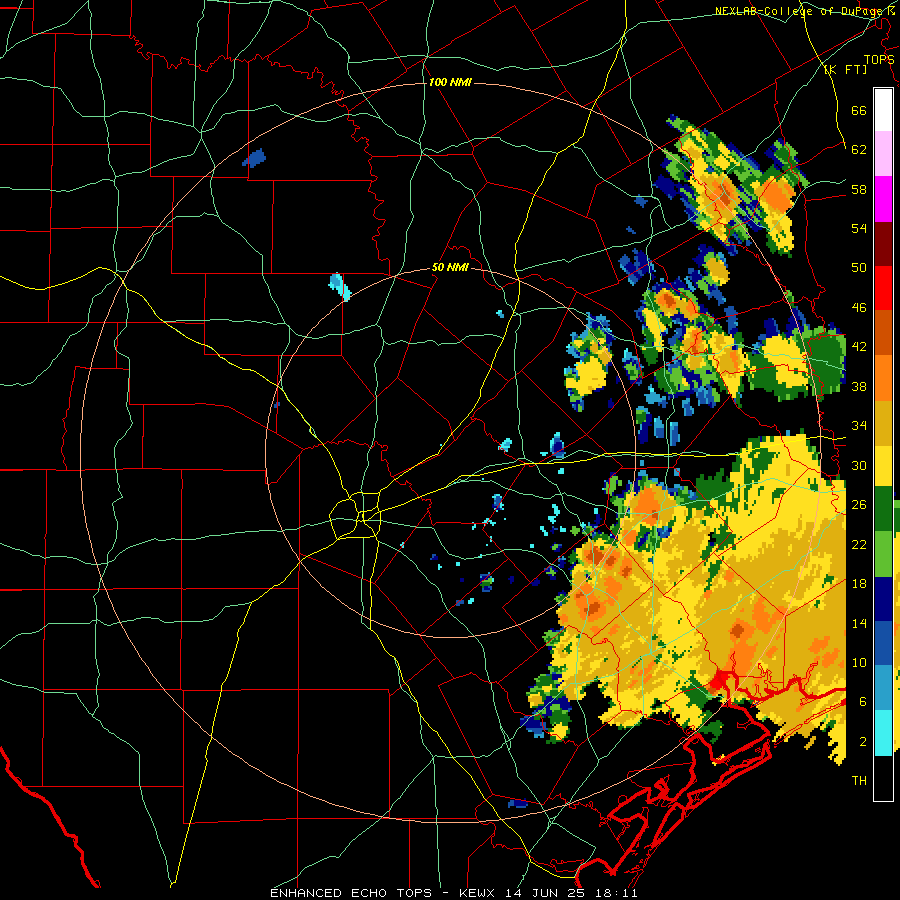Click the orange legend swatch near 38
Screen dimensions: 900x900
[883, 378]
